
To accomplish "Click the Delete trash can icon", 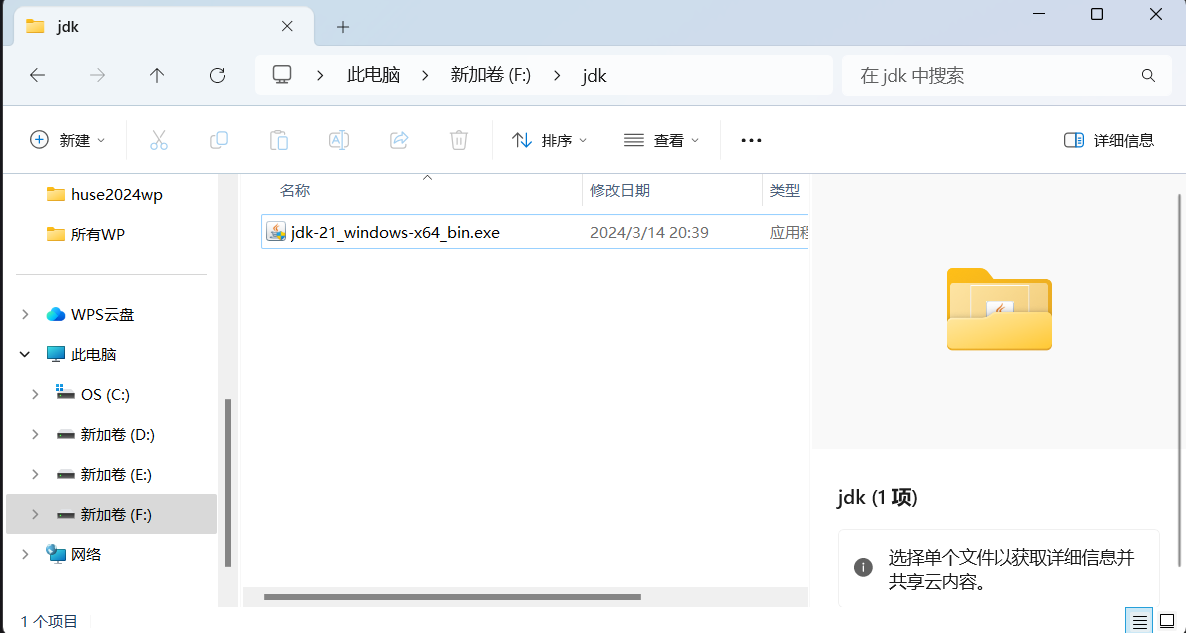I will 459,140.
